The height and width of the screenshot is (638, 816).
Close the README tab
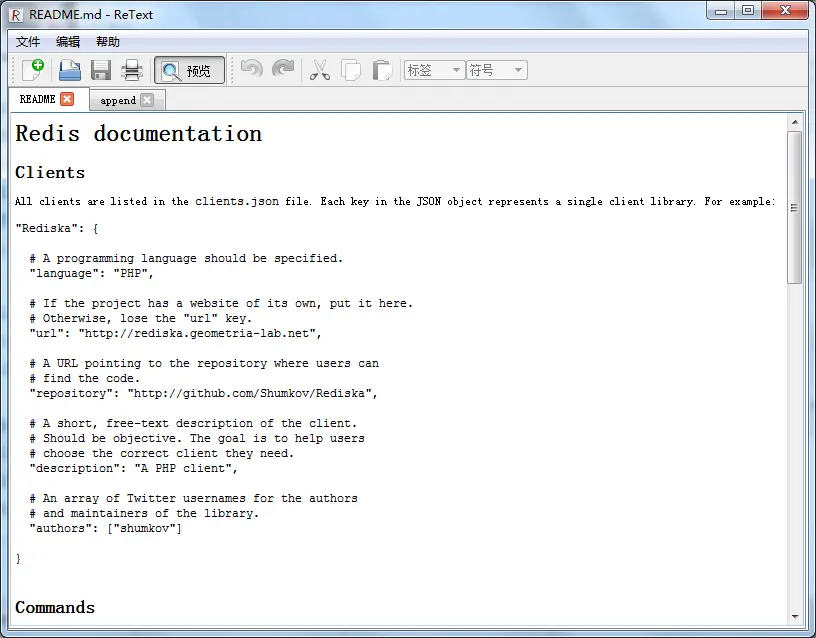click(x=66, y=99)
